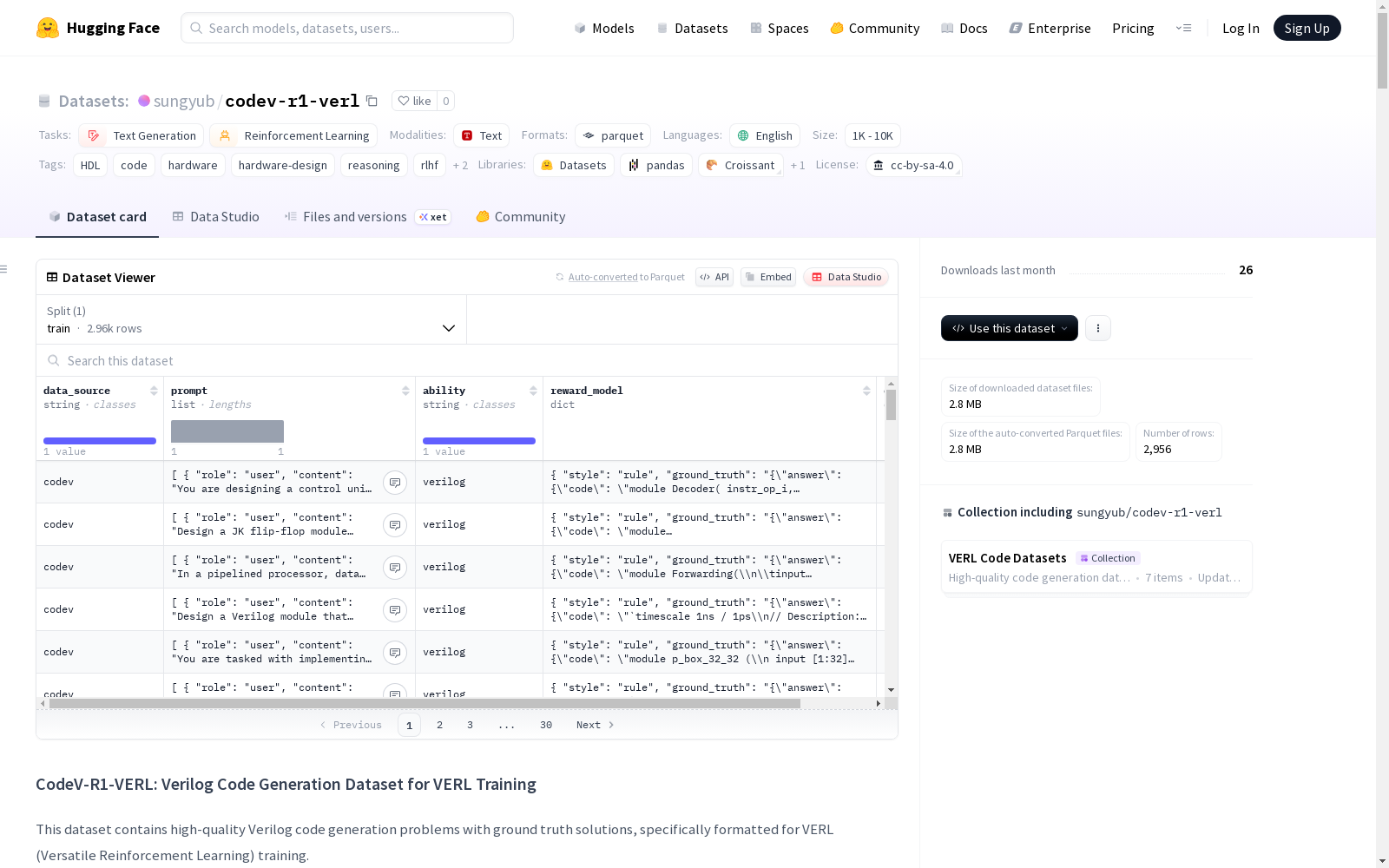This screenshot has width=1389, height=868.
Task: Go to page 3 of the dataset
Action: pos(471,725)
